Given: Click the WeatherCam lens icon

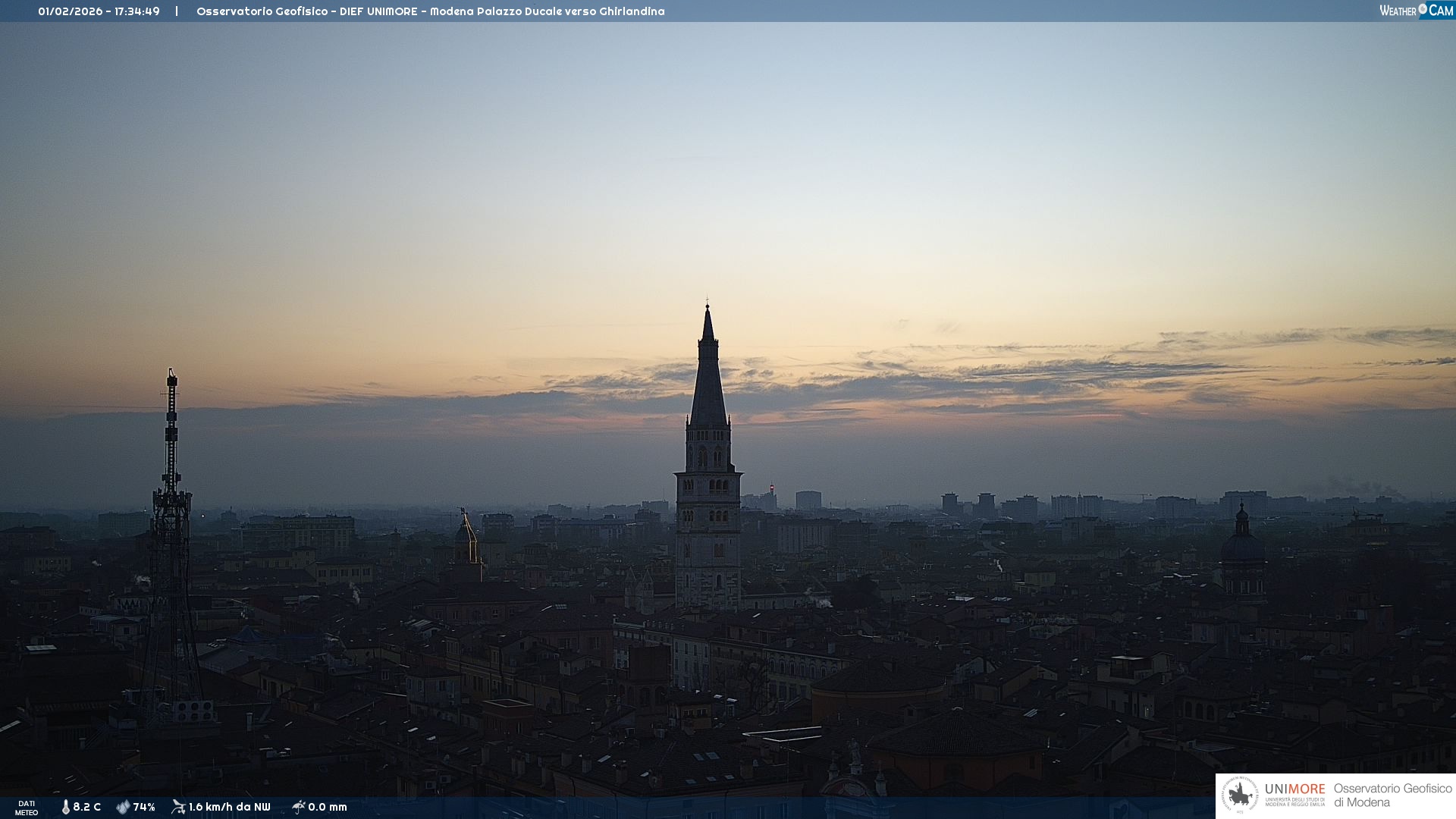Looking at the screenshot, I should (x=1423, y=9).
